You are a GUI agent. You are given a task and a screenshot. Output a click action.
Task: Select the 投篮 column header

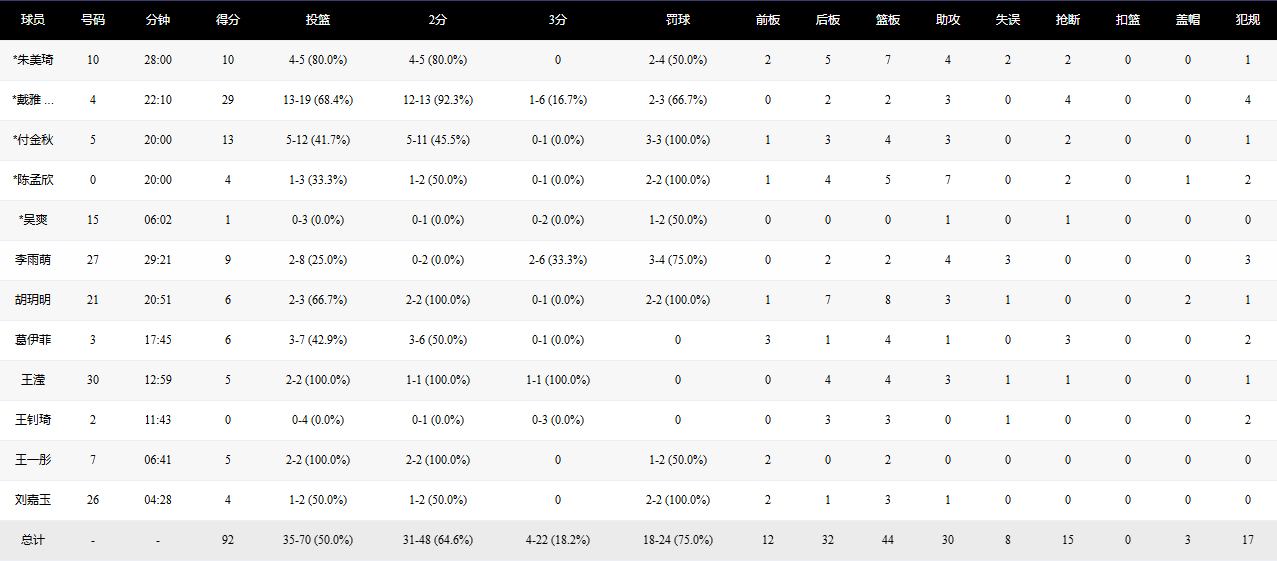[x=318, y=20]
